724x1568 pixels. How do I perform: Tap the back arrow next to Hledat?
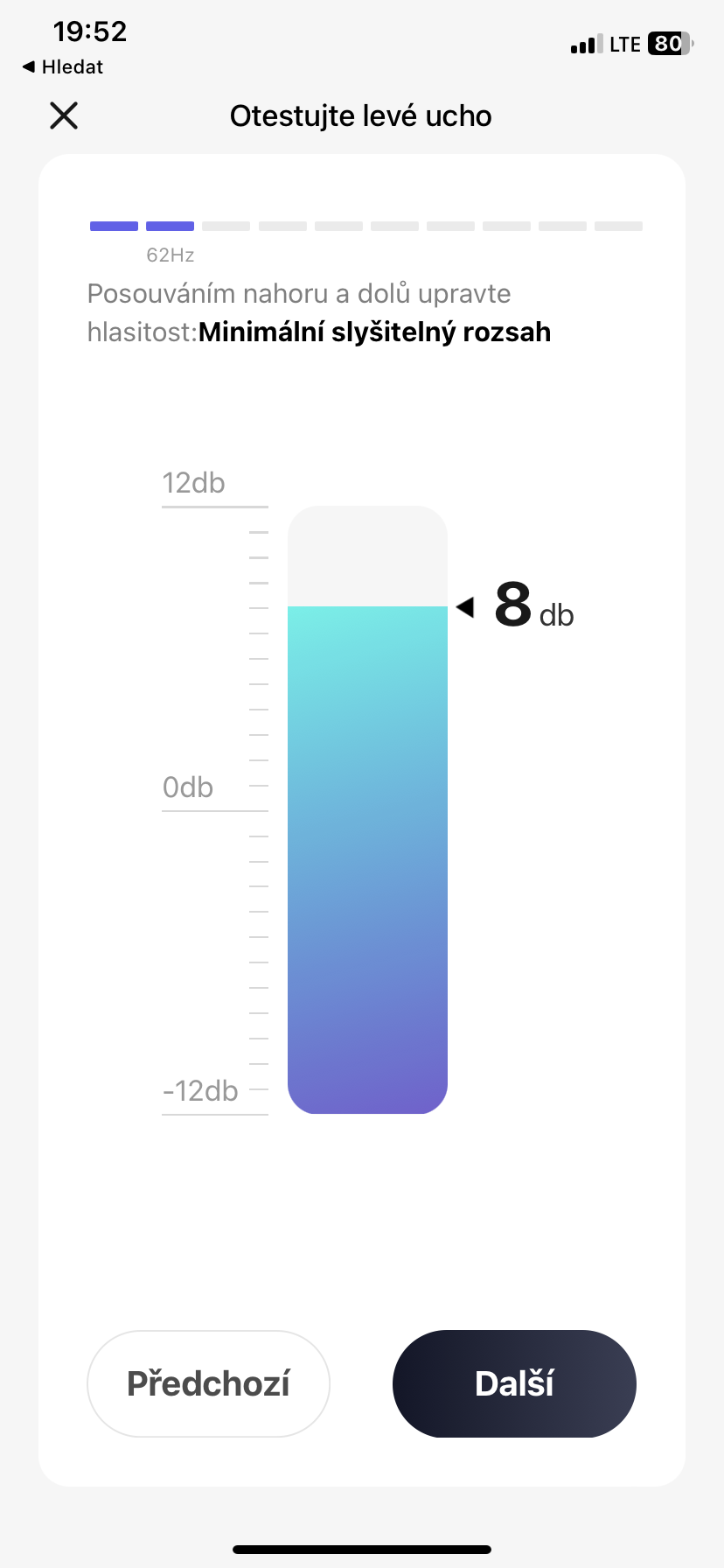pos(29,67)
